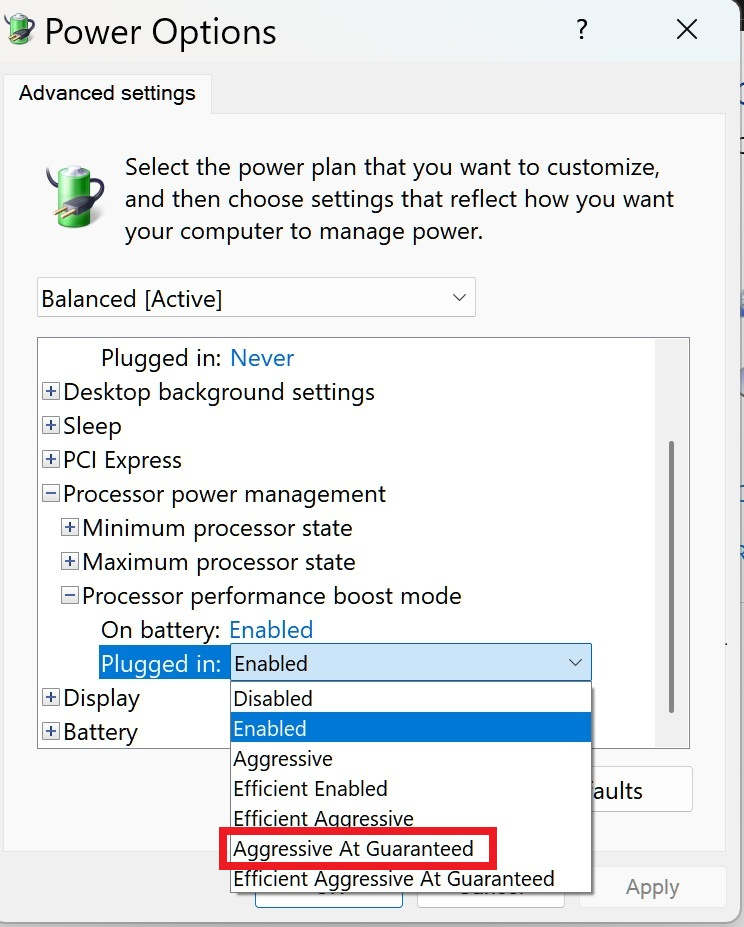Viewport: 744px width, 927px height.
Task: Expand the Battery settings node
Action: point(51,731)
